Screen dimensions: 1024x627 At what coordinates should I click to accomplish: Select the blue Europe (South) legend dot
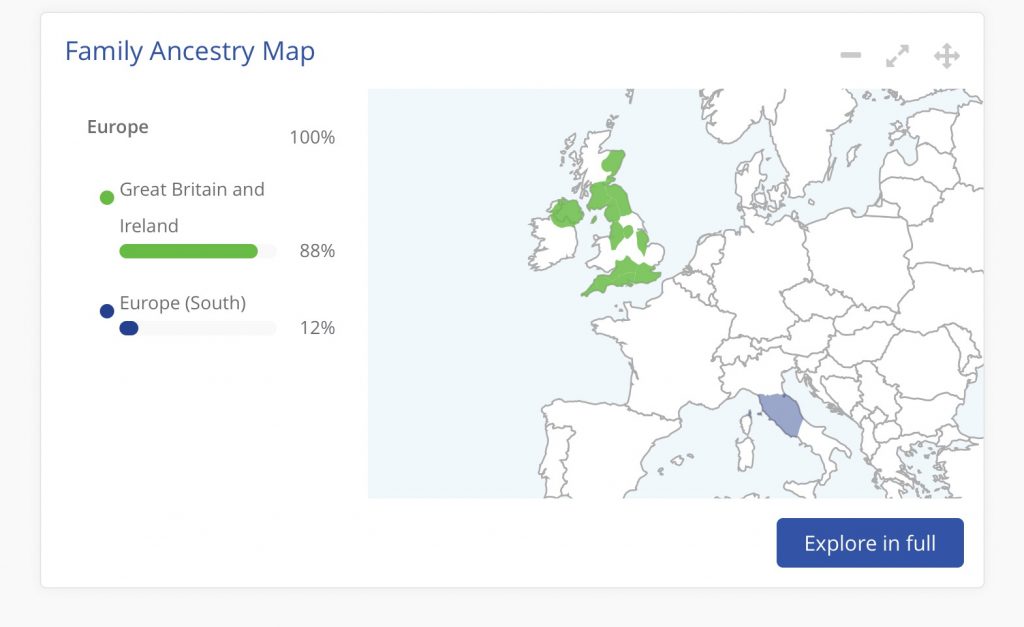coord(107,311)
